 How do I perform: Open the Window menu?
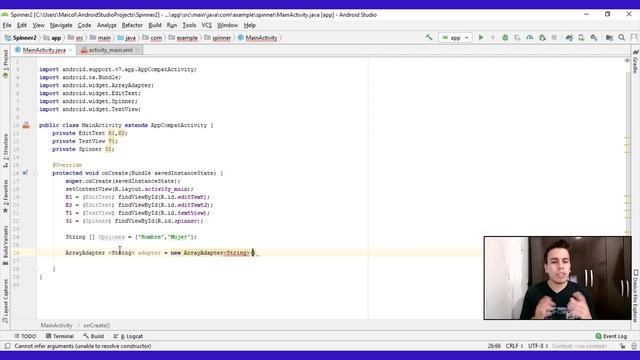(227, 25)
